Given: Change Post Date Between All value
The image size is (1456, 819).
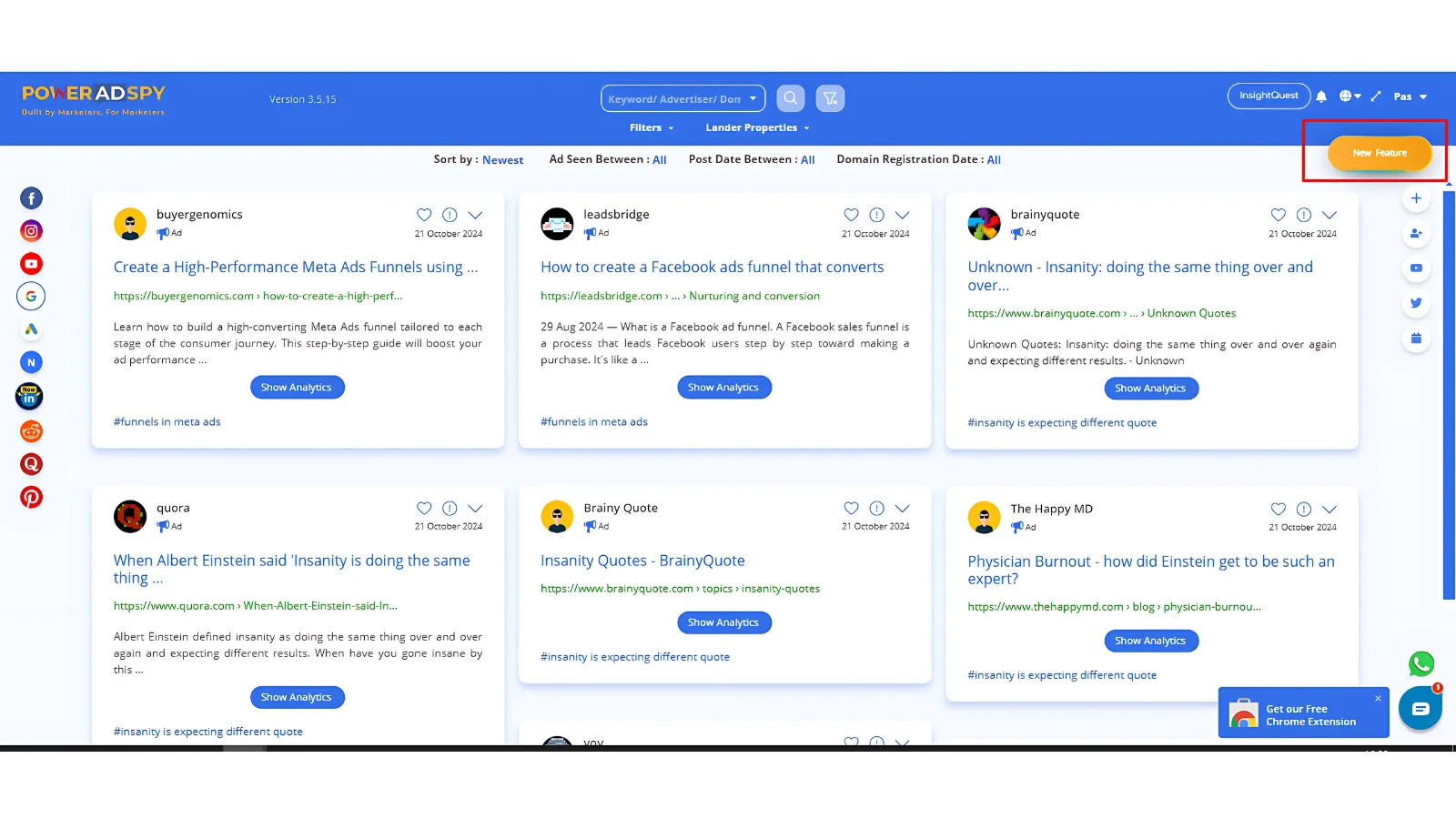Looking at the screenshot, I should click(x=807, y=160).
